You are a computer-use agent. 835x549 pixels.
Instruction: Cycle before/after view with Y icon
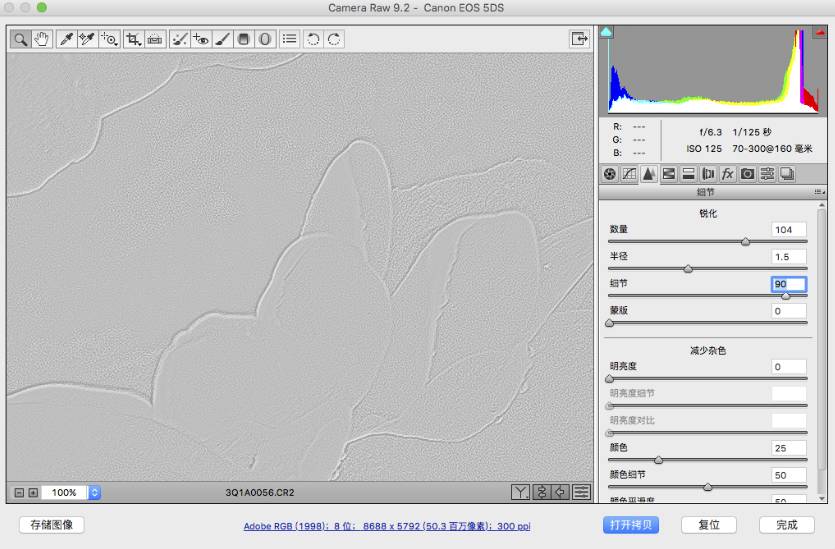[520, 492]
